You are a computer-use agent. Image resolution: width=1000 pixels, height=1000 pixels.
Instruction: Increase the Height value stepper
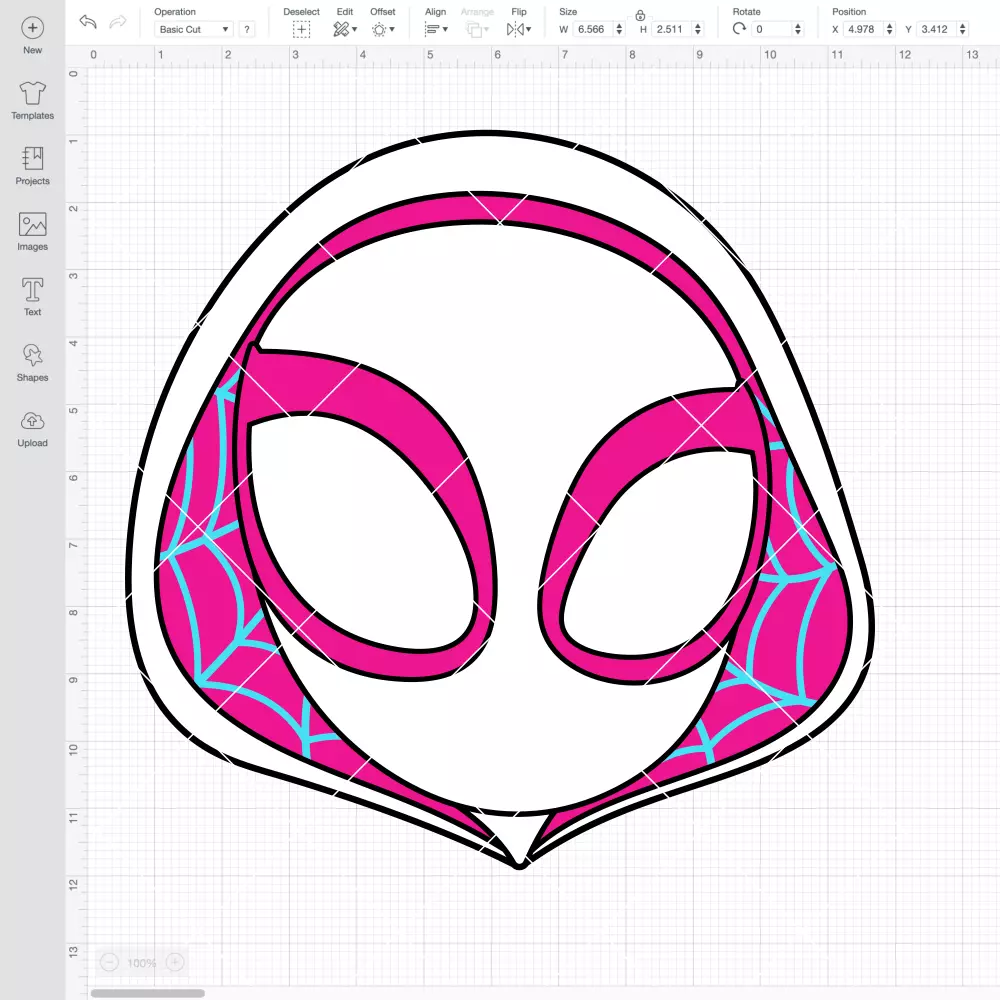(698, 26)
